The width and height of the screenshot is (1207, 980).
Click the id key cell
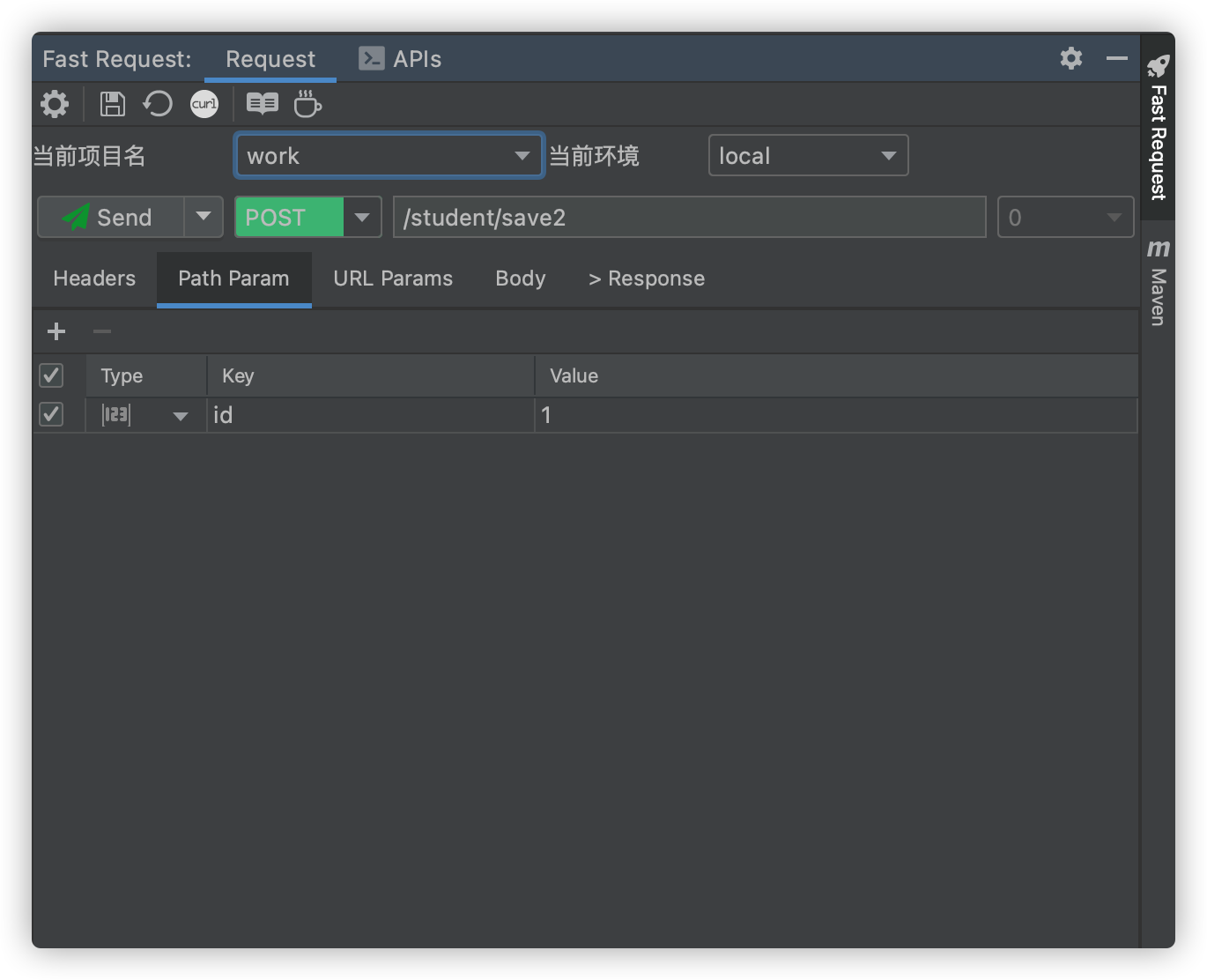[x=371, y=415]
